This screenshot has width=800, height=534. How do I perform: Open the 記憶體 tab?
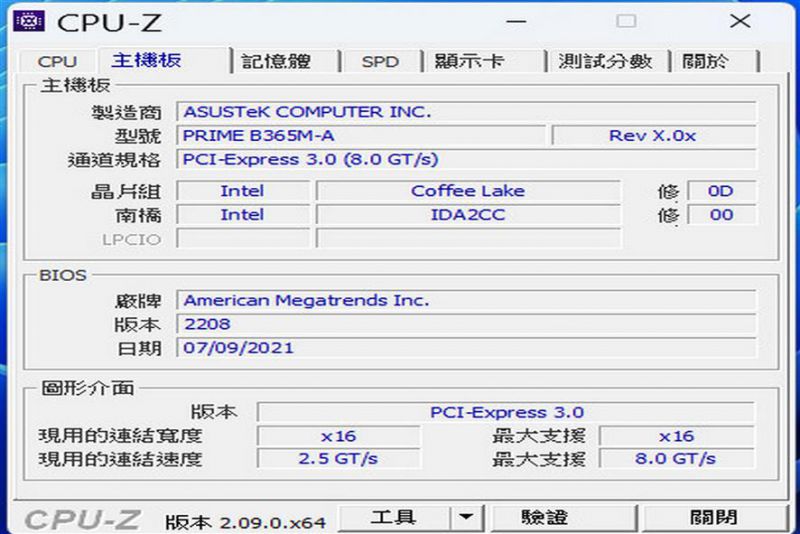277,62
